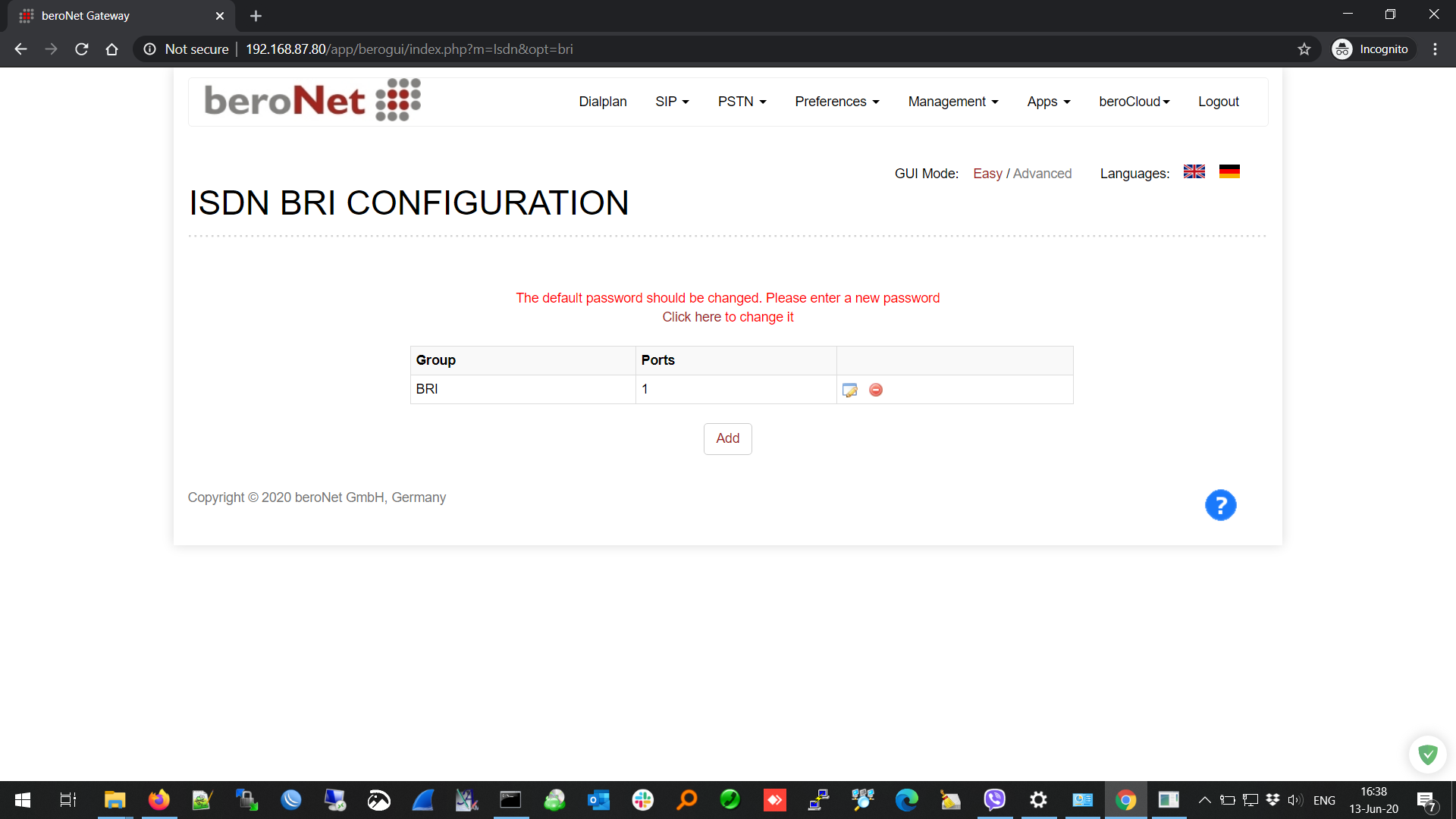Open the blue help question mark icon
This screenshot has width=1456, height=819.
point(1220,505)
